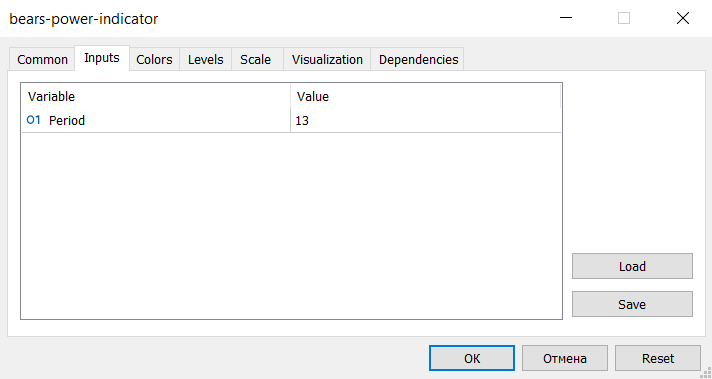
Task: Click the 01 integer icon beside Period
Action: (x=34, y=120)
